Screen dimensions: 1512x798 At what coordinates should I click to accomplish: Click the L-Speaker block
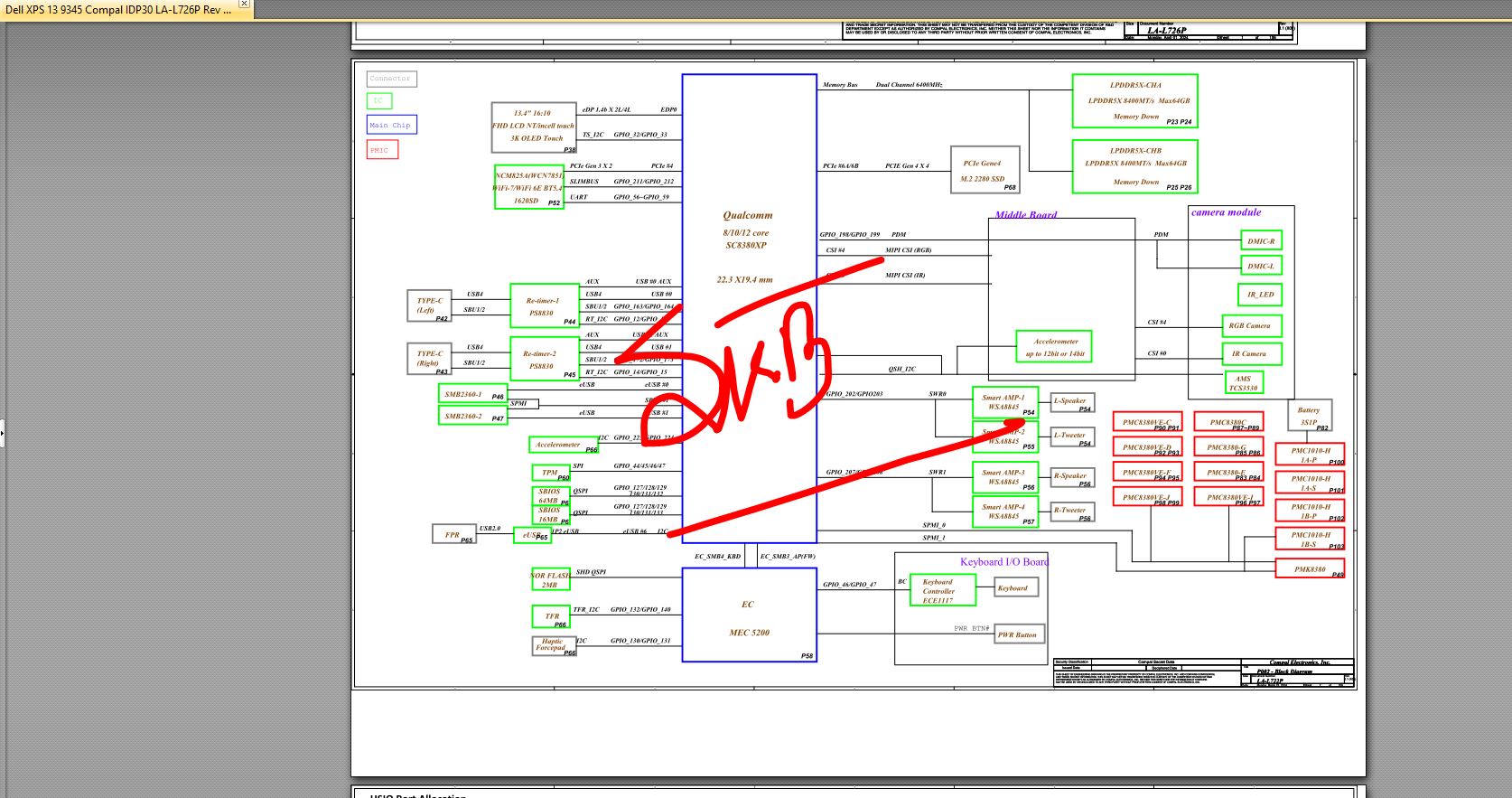(x=1073, y=403)
